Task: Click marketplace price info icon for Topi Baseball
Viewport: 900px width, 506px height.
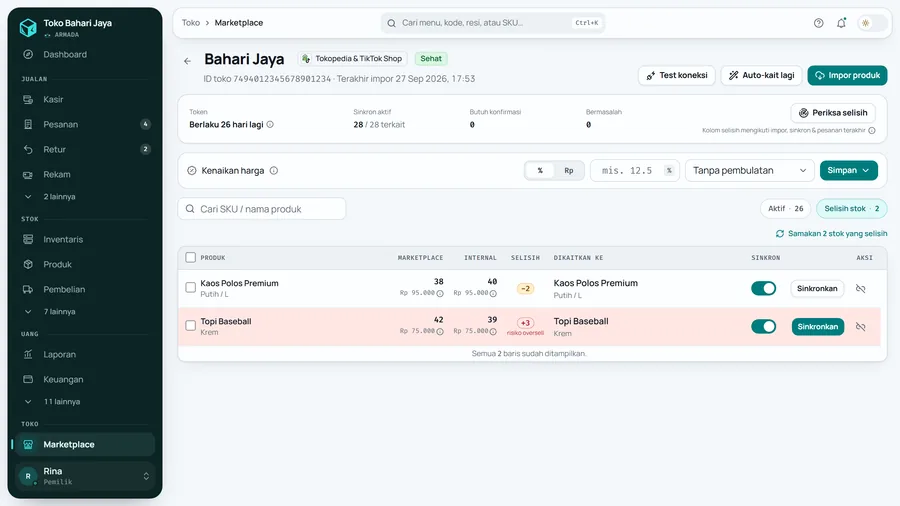Action: pyautogui.click(x=440, y=331)
